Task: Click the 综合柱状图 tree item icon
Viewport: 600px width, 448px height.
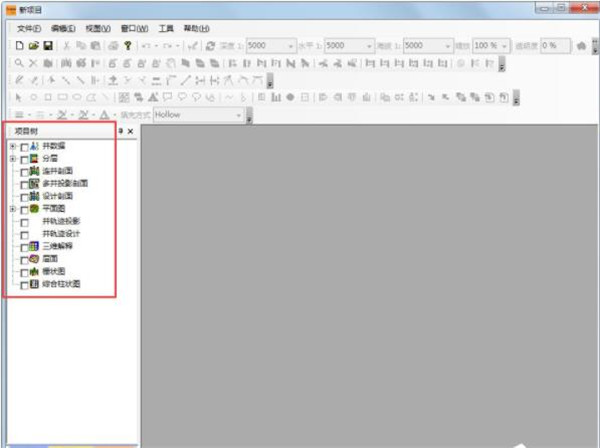Action: pos(35,284)
